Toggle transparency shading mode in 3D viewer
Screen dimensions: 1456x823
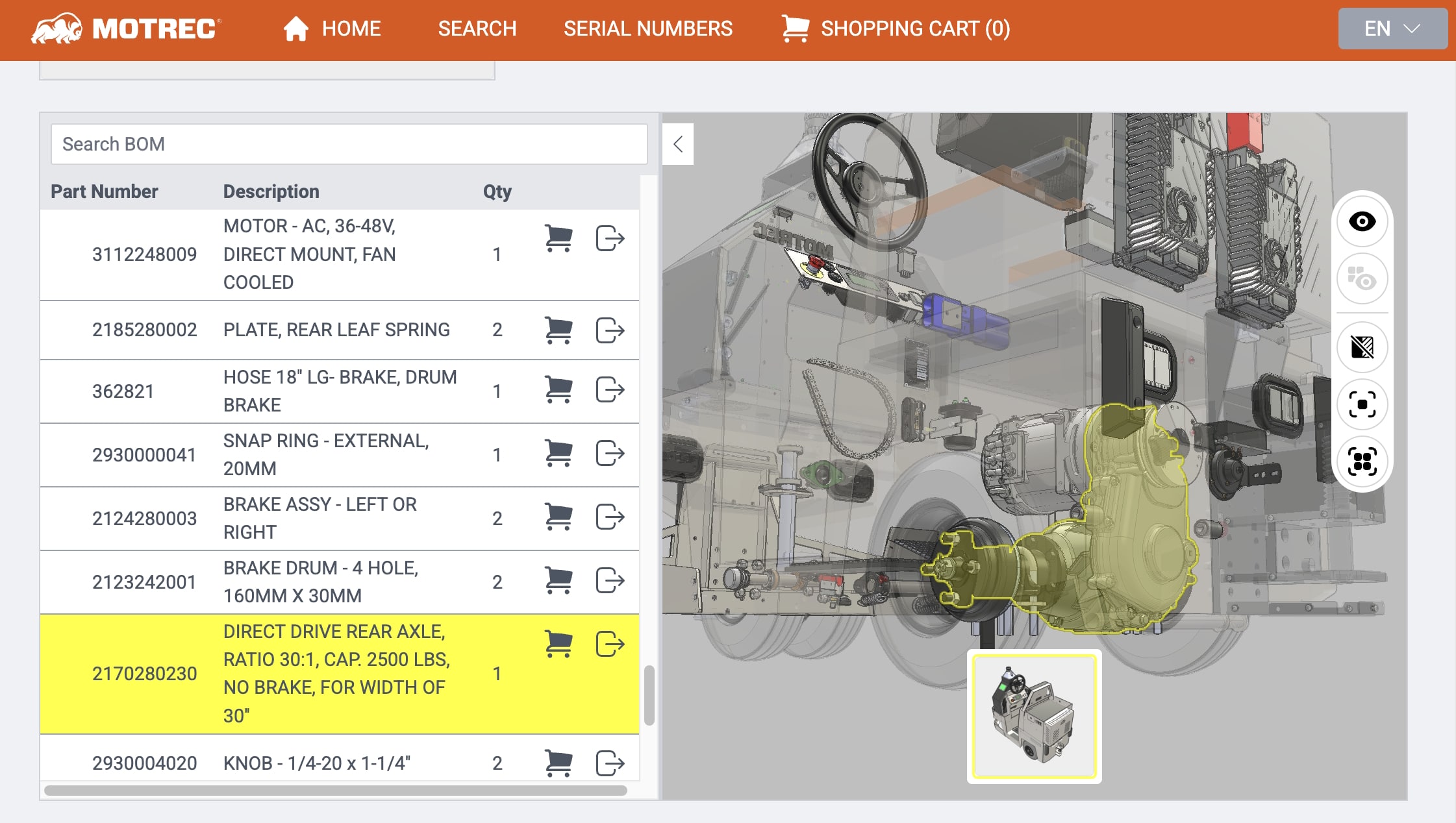[x=1362, y=347]
